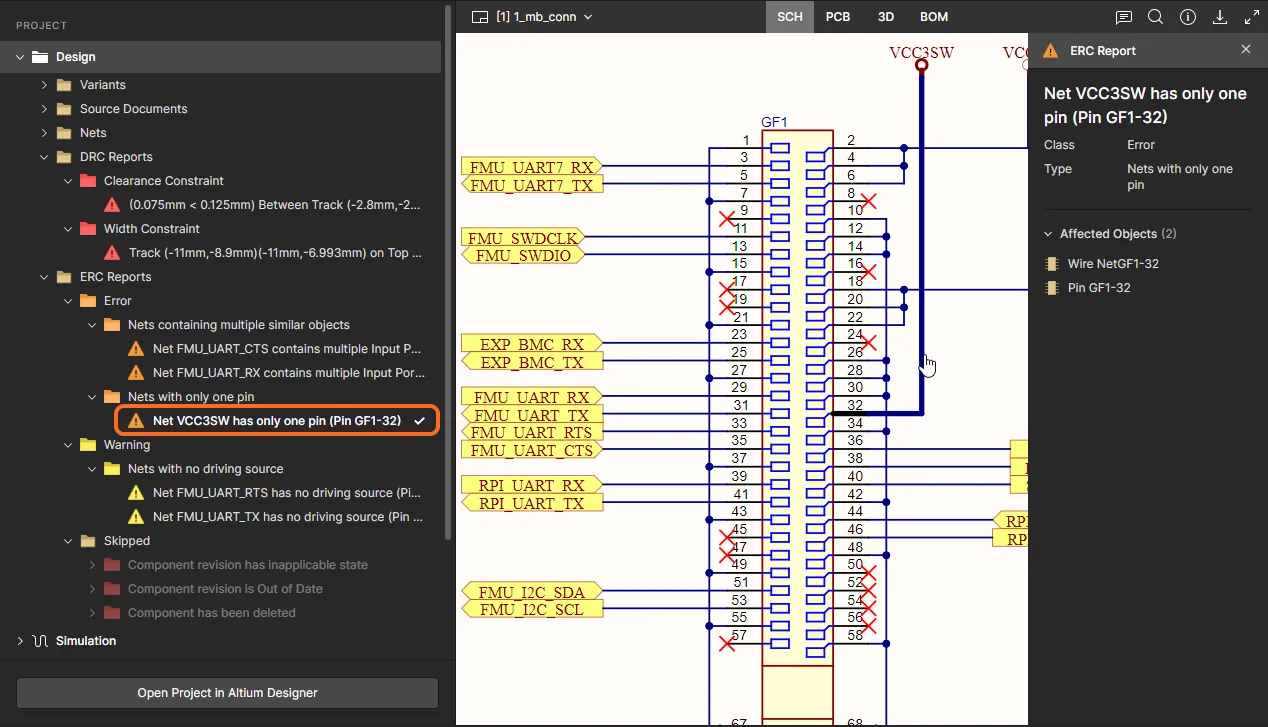
Task: Open the info panel icon
Action: (x=1188, y=17)
